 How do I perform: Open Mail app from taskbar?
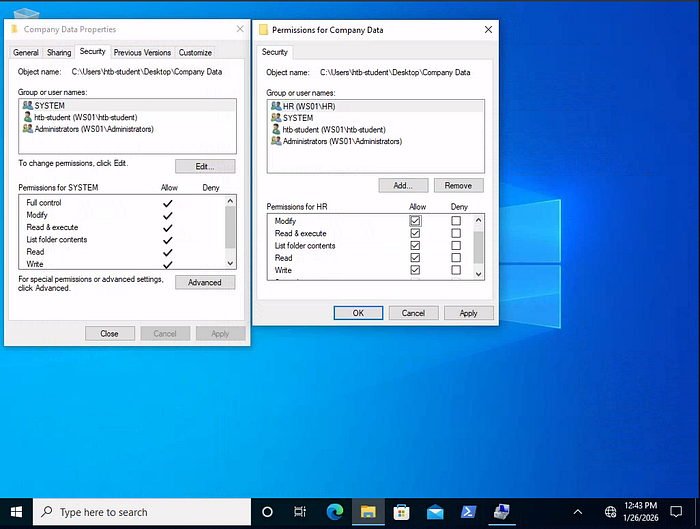point(435,512)
